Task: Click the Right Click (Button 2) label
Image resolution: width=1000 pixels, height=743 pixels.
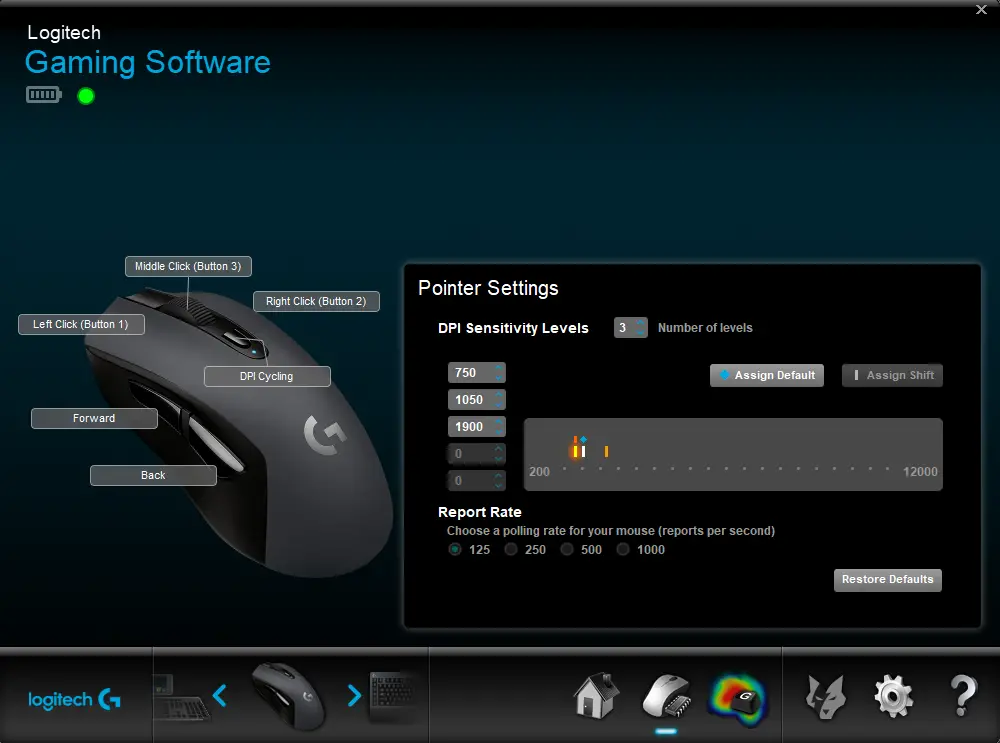Action: pyautogui.click(x=316, y=301)
